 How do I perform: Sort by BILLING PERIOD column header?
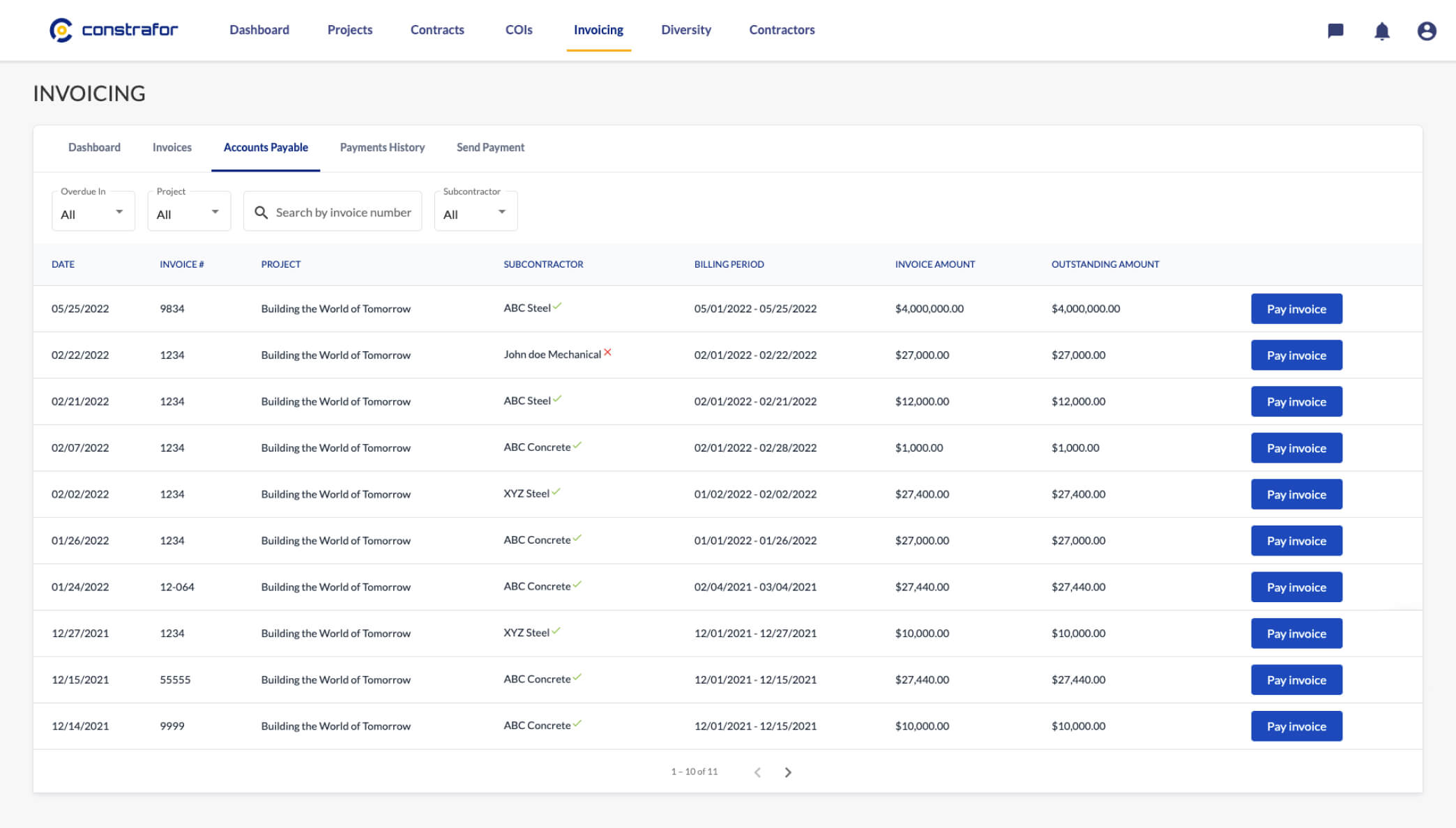click(x=729, y=264)
